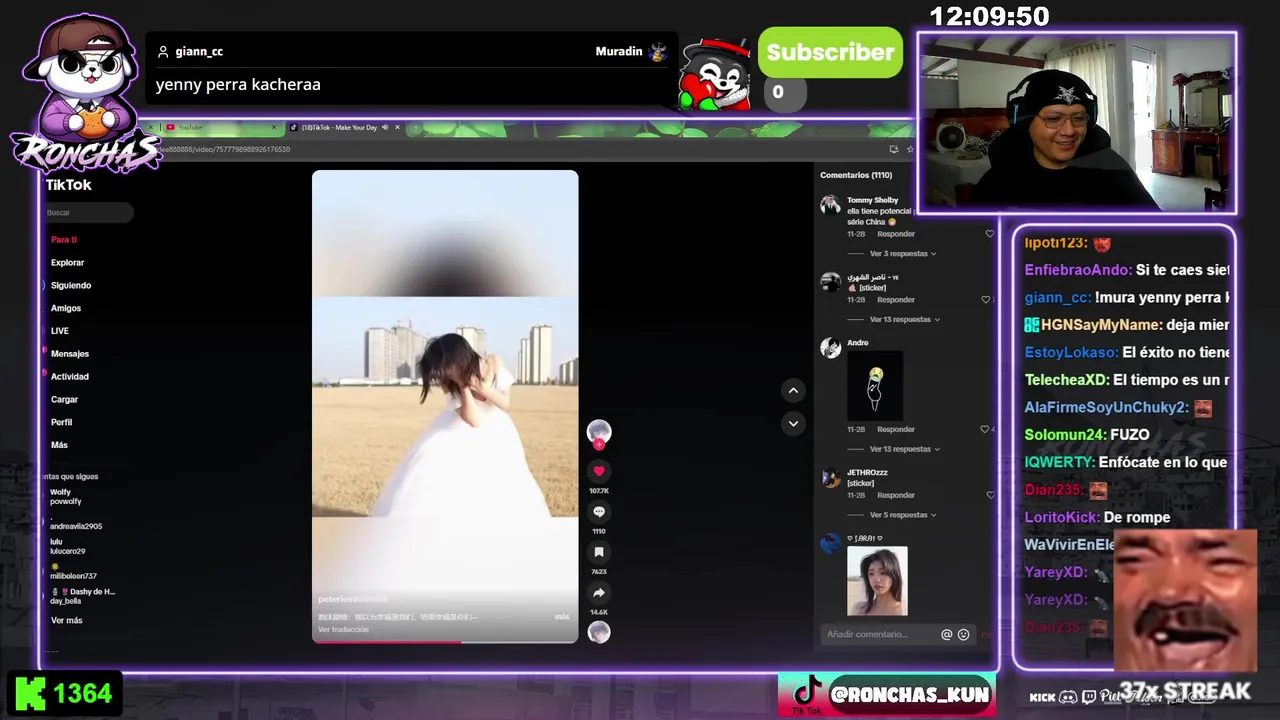Save video with the bookmark icon
Screen dimensions: 1280x720
599,552
